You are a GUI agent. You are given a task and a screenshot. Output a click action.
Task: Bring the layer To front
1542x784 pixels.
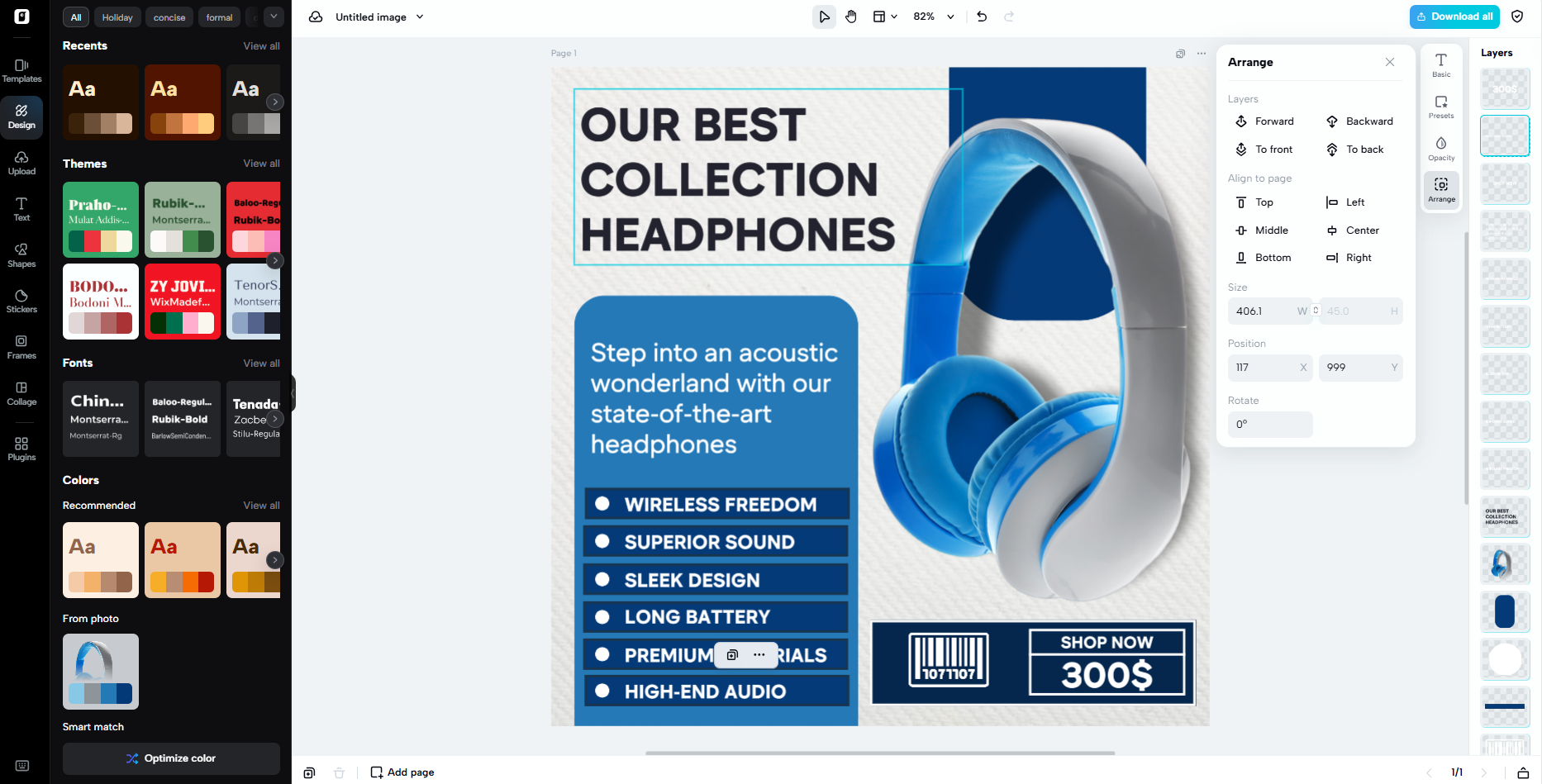point(1264,150)
